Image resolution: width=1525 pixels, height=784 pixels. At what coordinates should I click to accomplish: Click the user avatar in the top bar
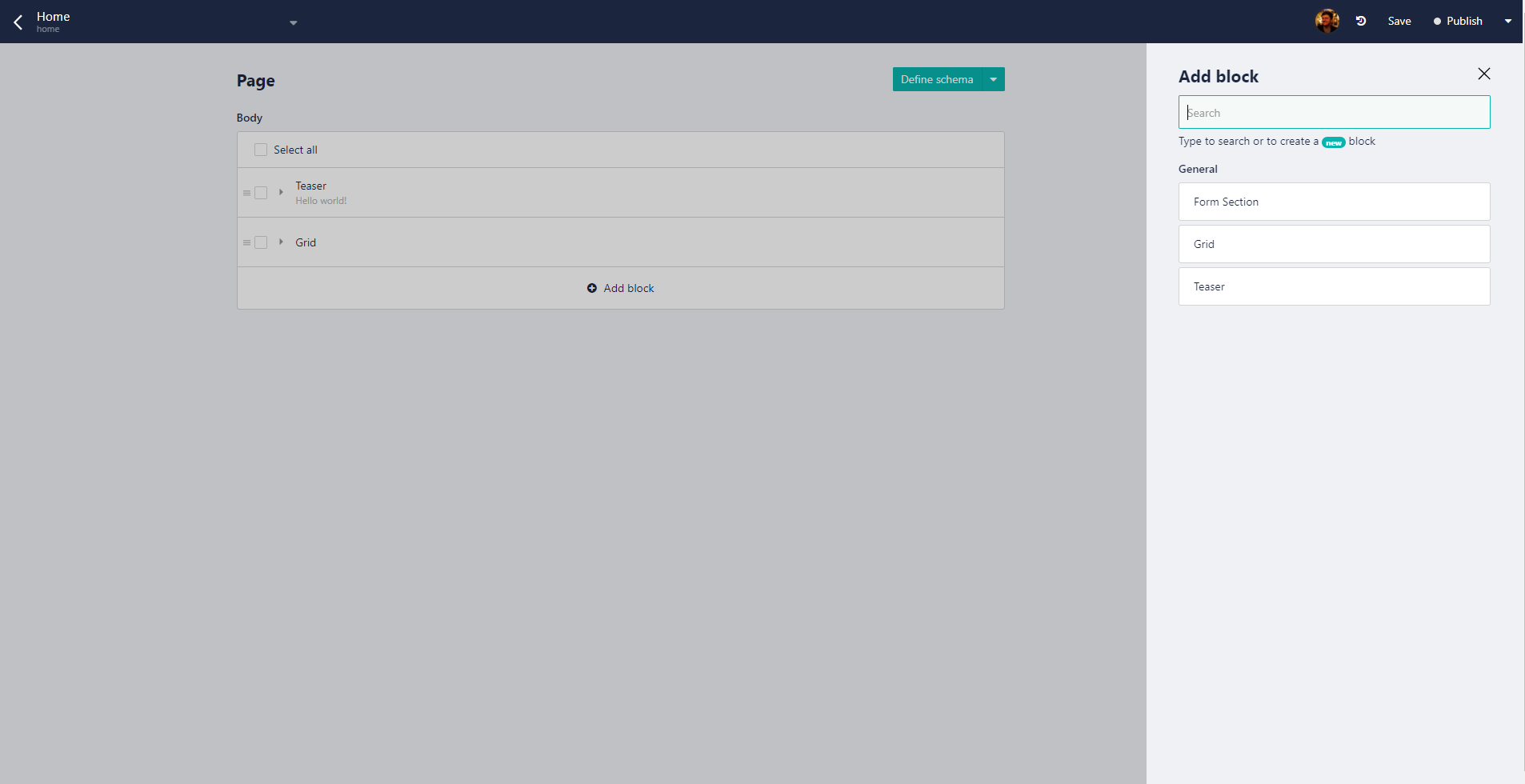click(x=1327, y=21)
